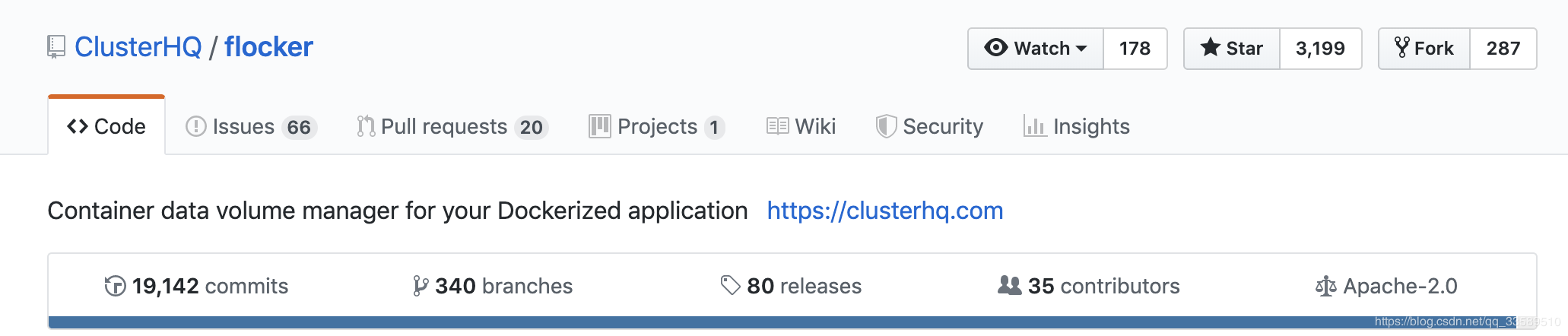Click the Issues circle icon
The image size is (1568, 336).
tap(195, 126)
